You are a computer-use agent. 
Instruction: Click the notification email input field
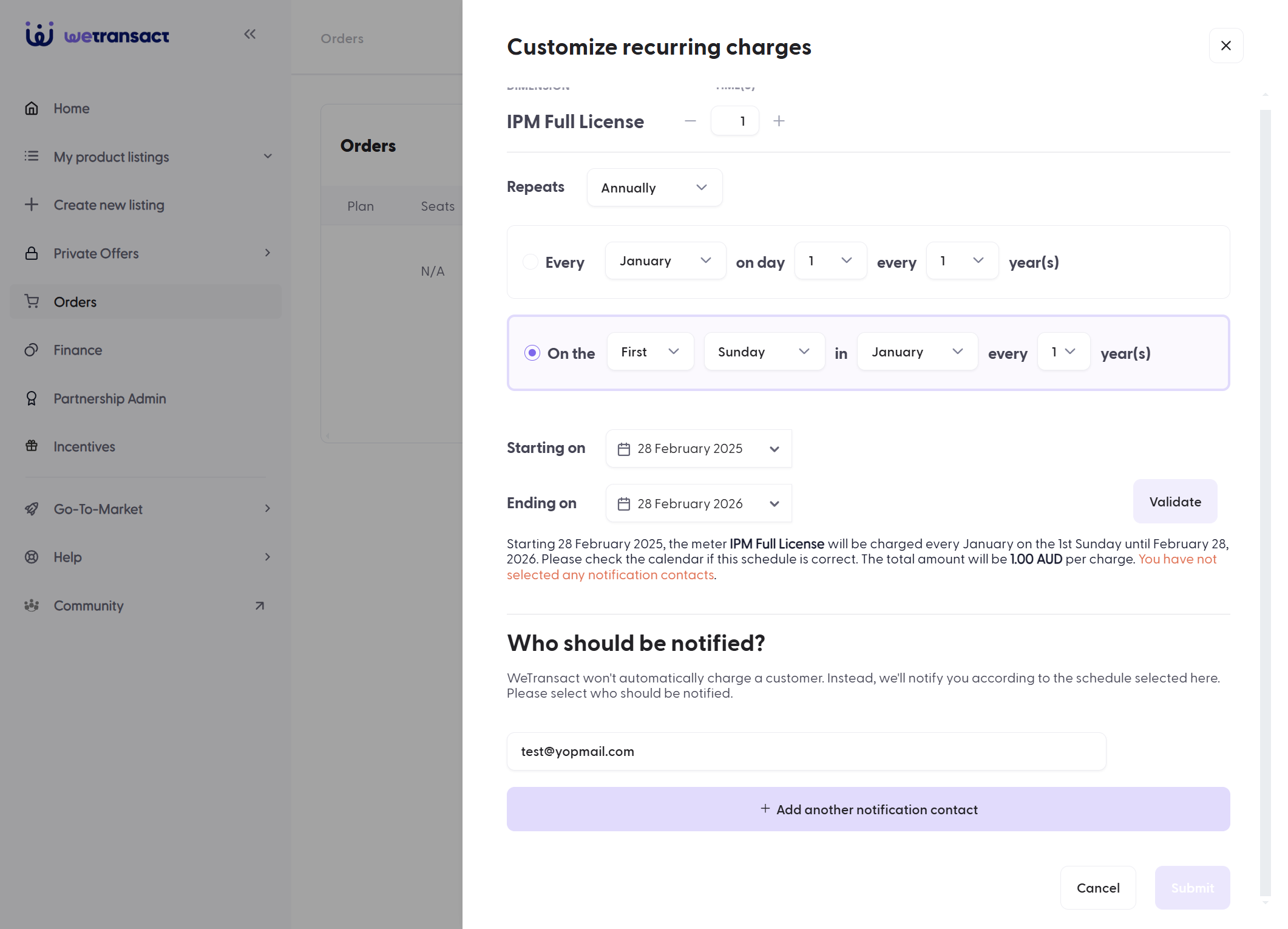807,752
